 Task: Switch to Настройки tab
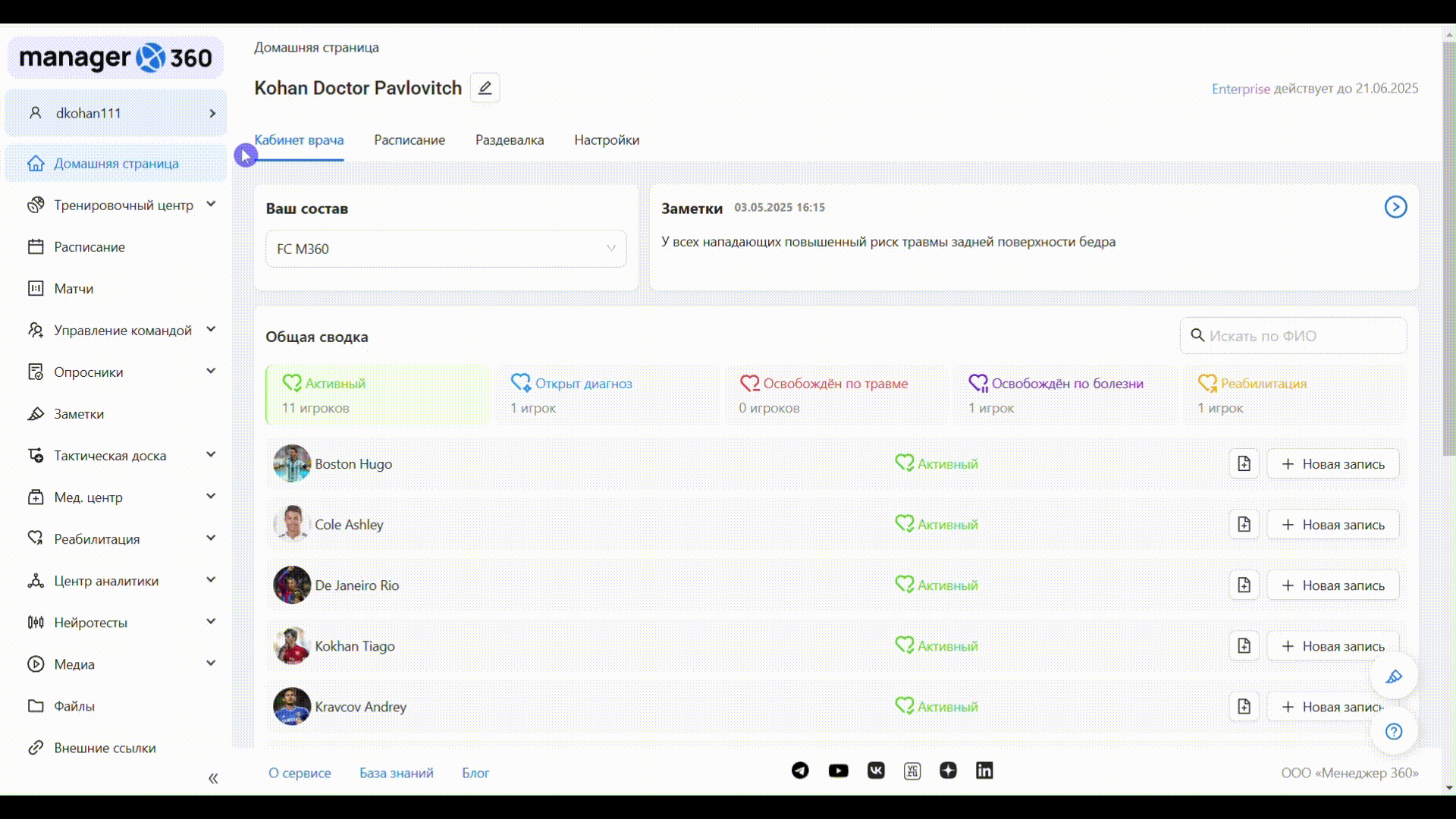[607, 140]
